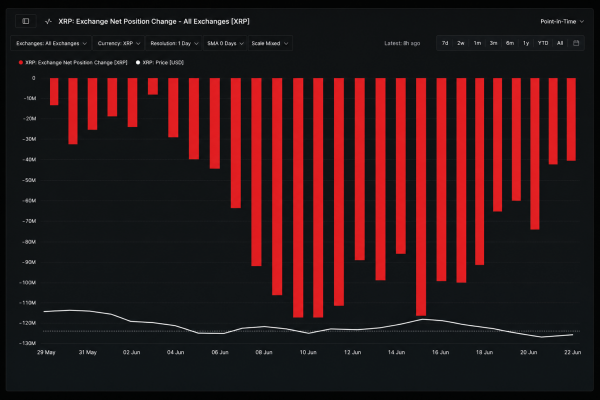The width and height of the screenshot is (600, 400).
Task: Click the chart title XRP: Exchange Net Position Change
Action: coord(154,21)
